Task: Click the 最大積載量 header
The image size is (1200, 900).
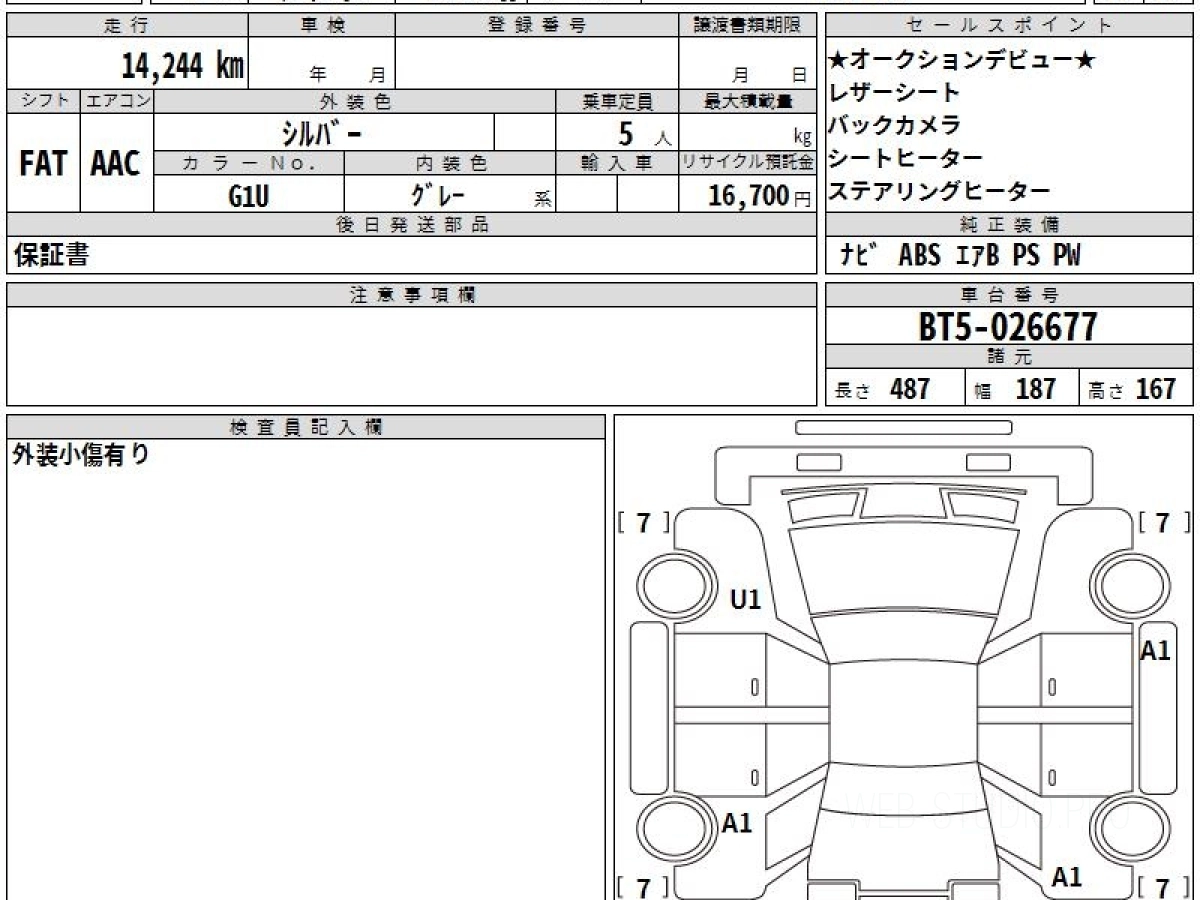Action: point(747,101)
